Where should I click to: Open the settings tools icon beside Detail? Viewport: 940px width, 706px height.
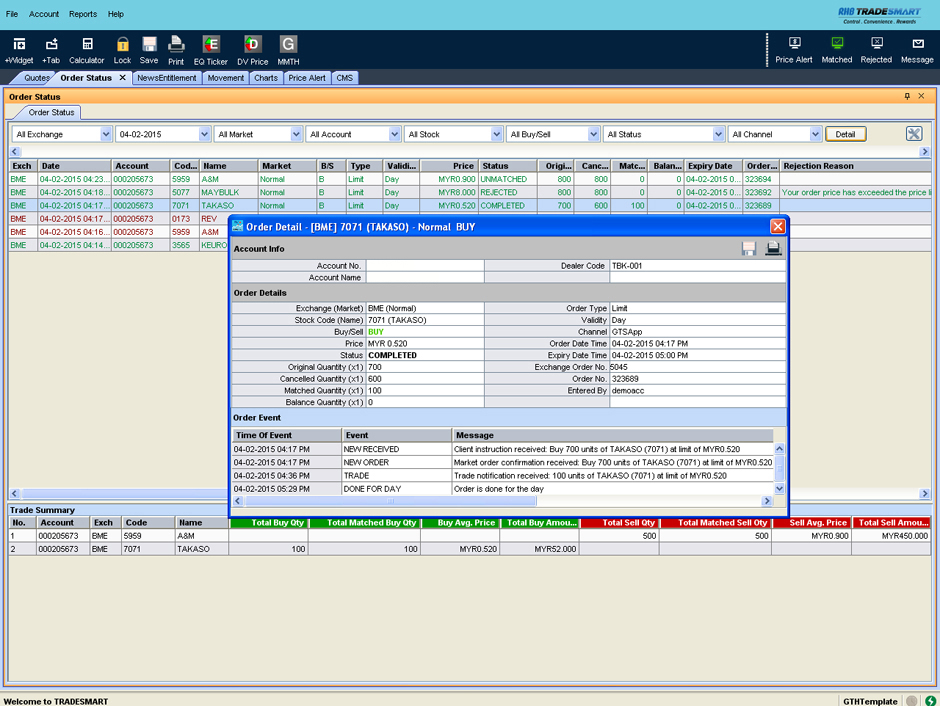914,134
